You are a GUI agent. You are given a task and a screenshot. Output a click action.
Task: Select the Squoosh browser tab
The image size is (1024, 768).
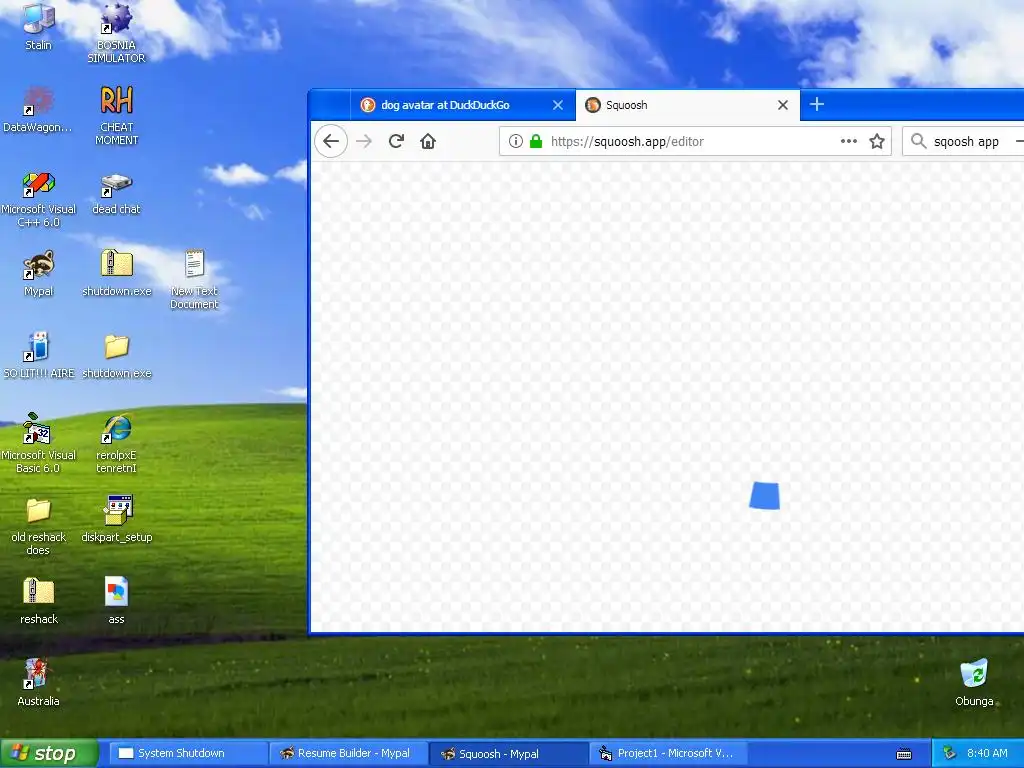click(x=687, y=105)
